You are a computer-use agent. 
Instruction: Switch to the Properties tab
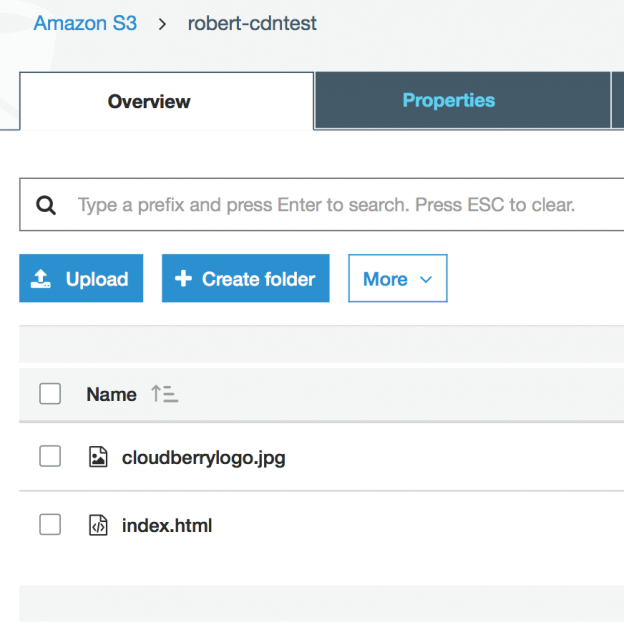pyautogui.click(x=462, y=100)
